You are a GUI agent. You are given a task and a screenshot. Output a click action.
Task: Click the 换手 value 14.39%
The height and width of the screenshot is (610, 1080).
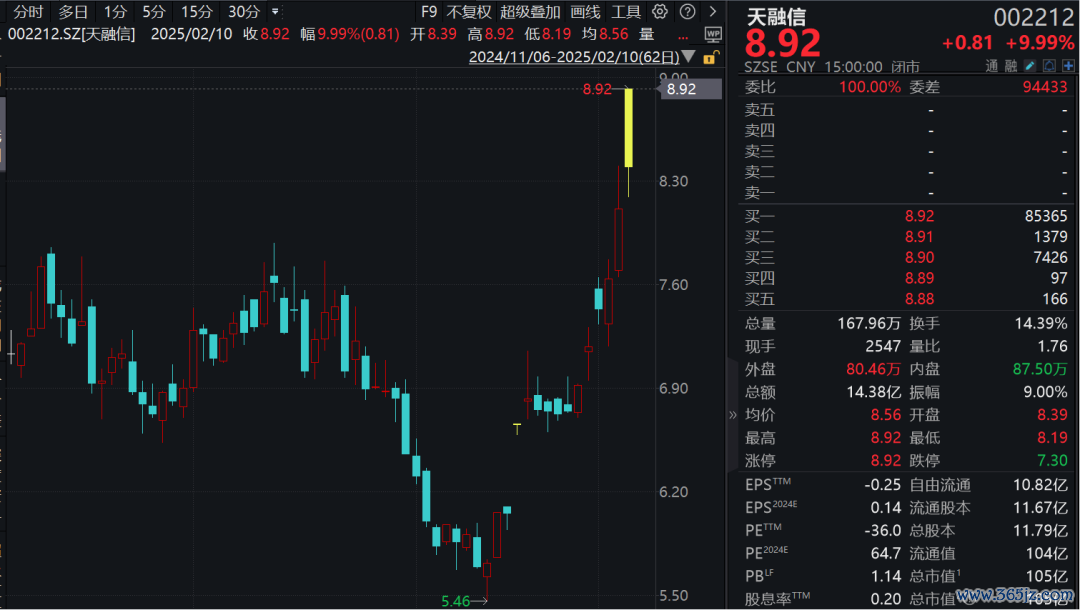(1041, 324)
